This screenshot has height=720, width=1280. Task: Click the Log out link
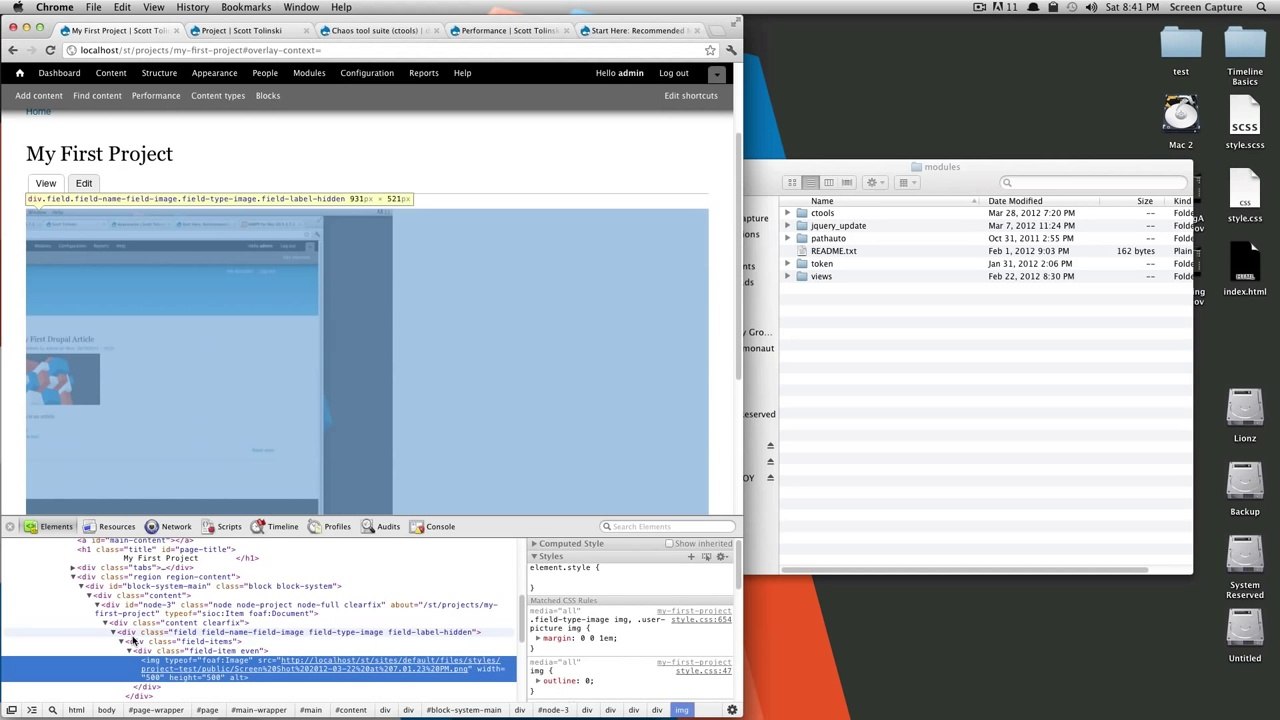click(x=674, y=73)
